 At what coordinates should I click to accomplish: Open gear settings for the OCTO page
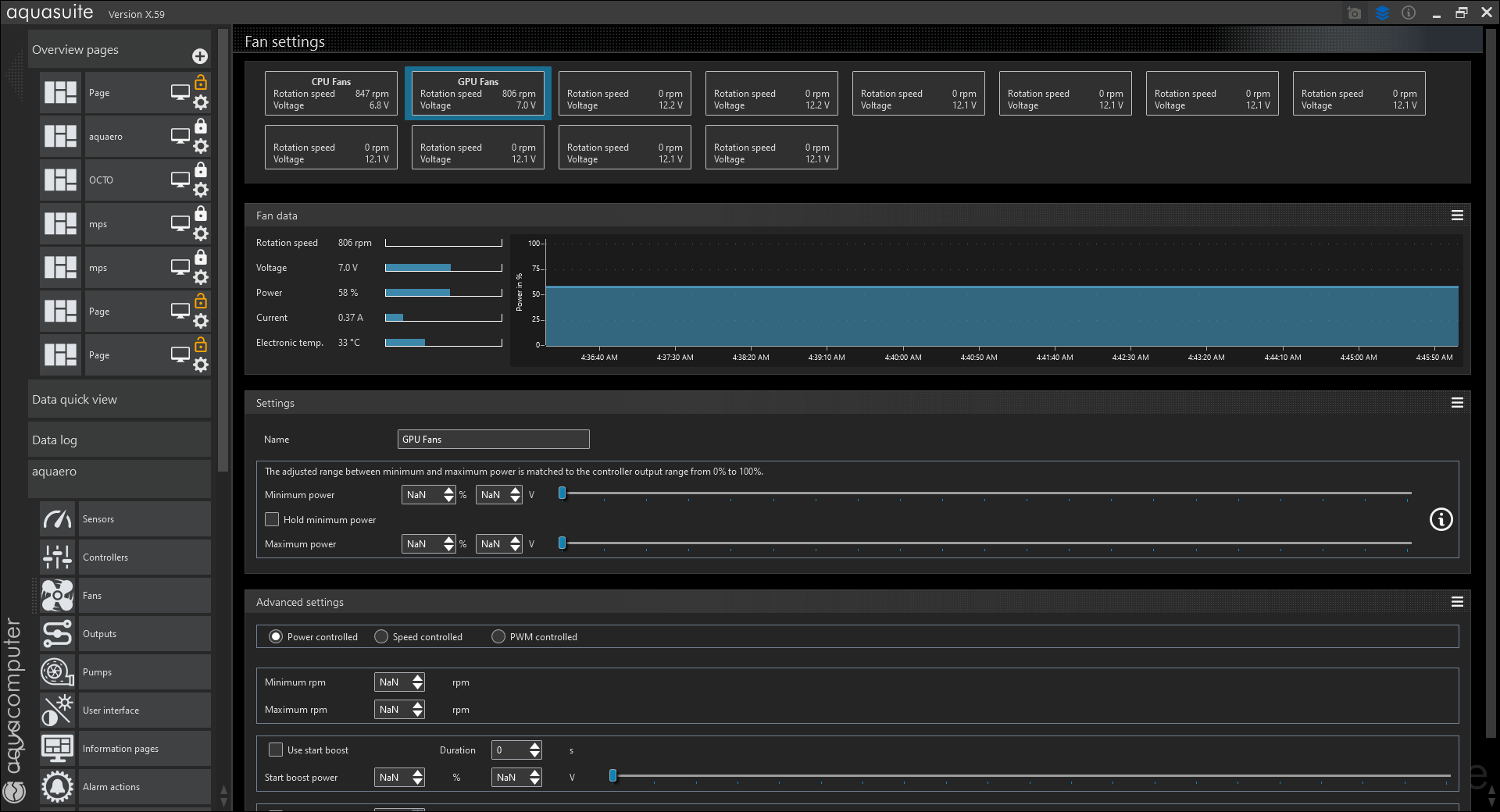click(201, 190)
